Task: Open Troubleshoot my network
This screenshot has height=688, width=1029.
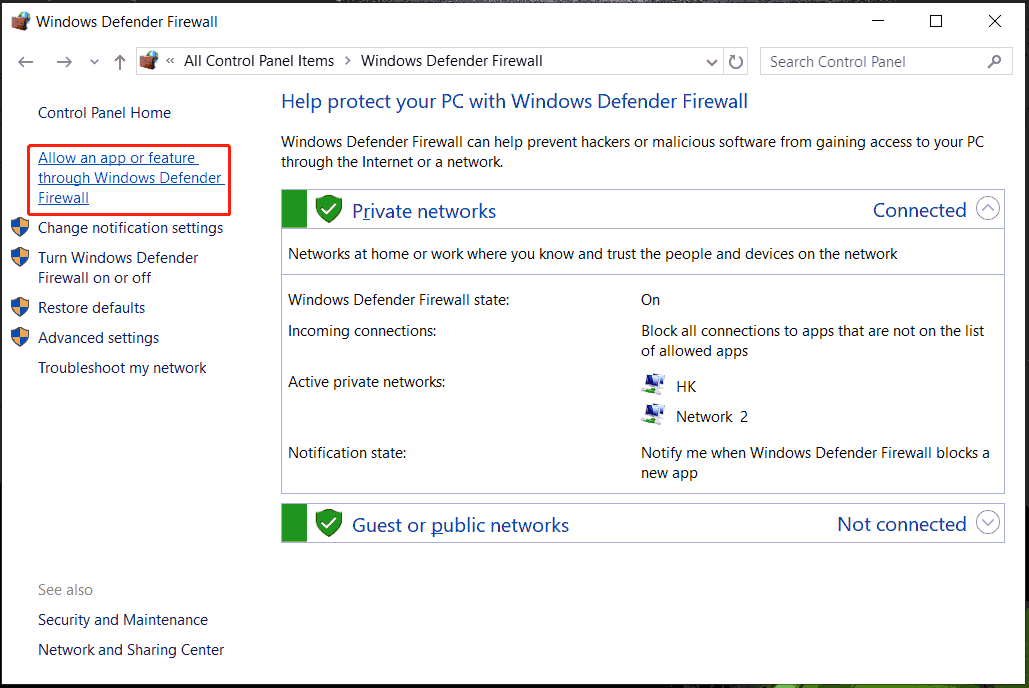Action: [x=122, y=368]
